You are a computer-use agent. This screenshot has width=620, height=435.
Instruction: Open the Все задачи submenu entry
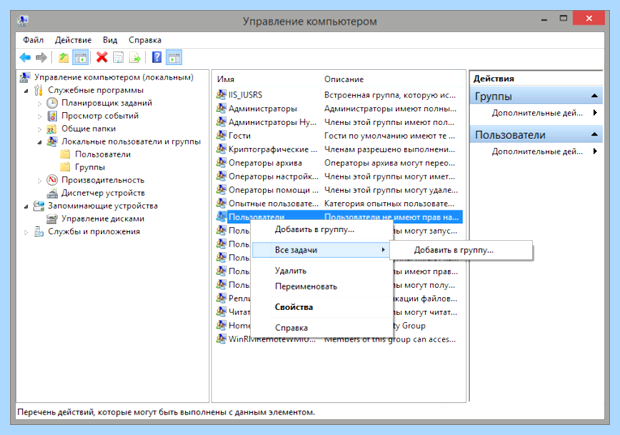[x=320, y=250]
